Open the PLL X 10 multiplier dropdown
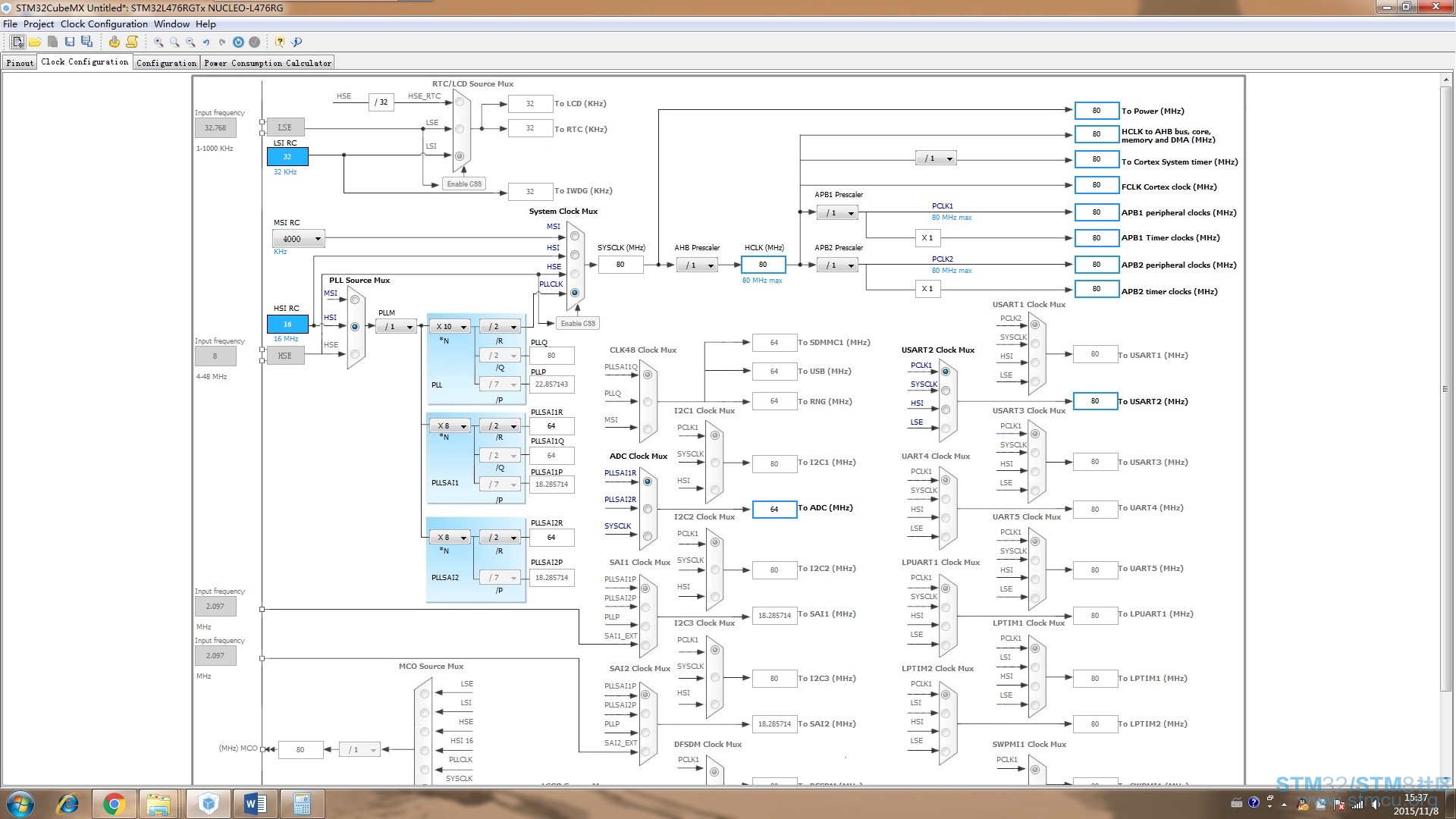The width and height of the screenshot is (1456, 819). (x=450, y=327)
